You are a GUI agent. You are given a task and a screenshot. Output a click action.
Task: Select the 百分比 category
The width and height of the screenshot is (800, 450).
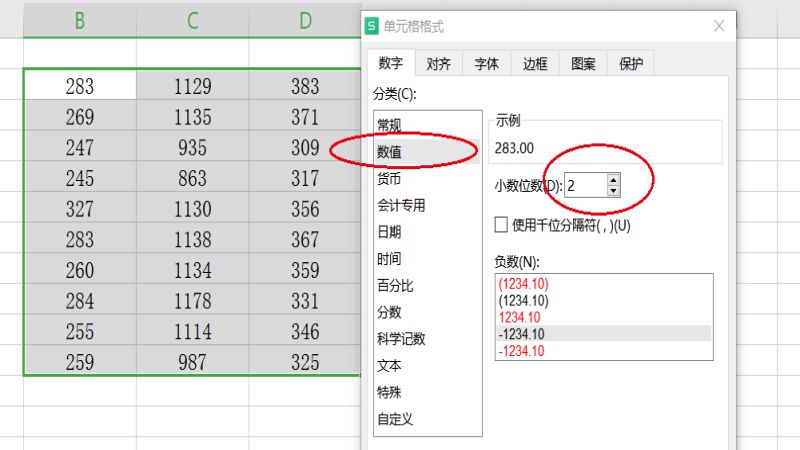coord(394,285)
